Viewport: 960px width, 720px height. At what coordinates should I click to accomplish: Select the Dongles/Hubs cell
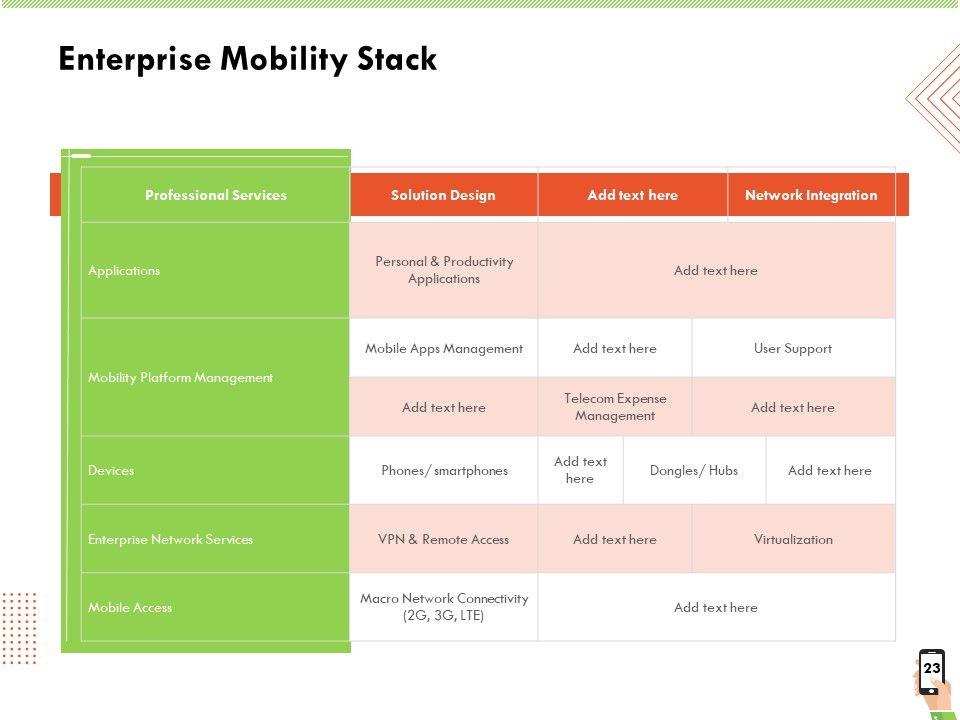click(694, 470)
